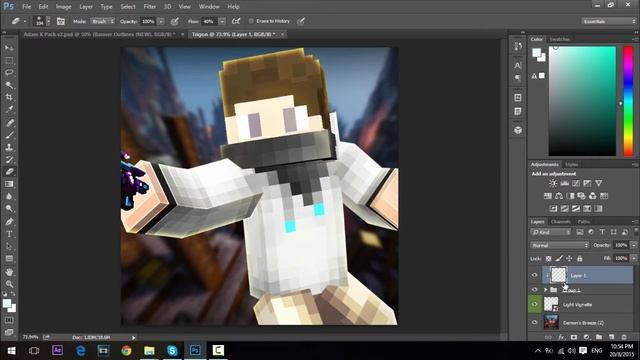Open the Image menu
The height and width of the screenshot is (360, 640).
coord(63,7)
